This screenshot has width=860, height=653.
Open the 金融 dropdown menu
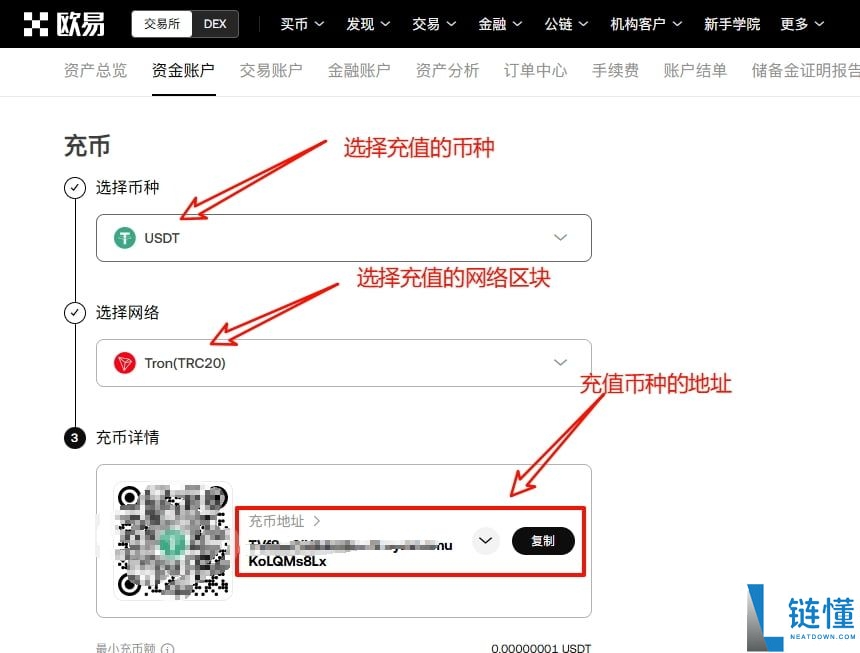(x=500, y=24)
